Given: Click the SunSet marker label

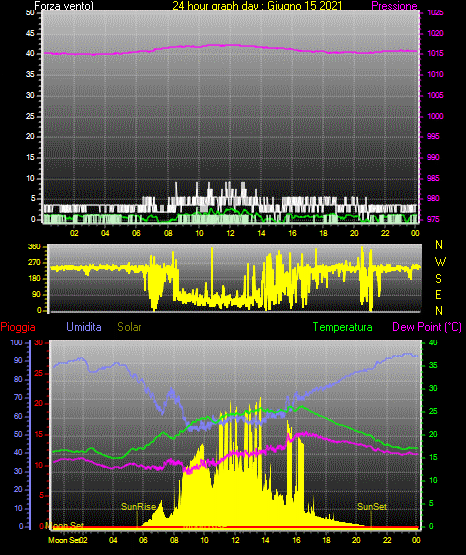Looking at the screenshot, I should [372, 507].
